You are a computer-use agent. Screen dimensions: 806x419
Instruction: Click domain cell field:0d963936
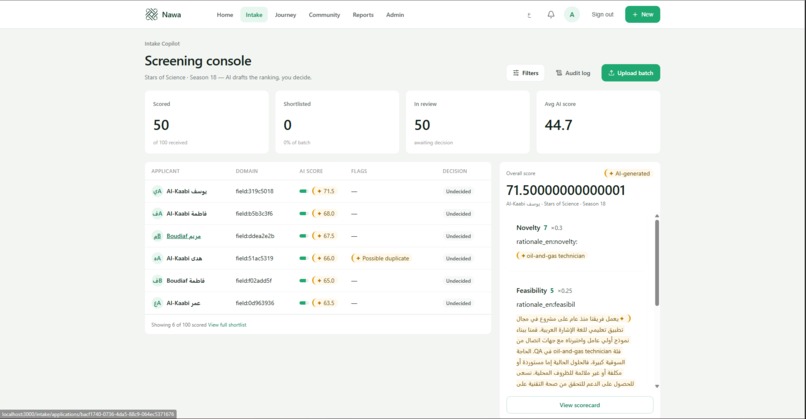[x=255, y=303]
